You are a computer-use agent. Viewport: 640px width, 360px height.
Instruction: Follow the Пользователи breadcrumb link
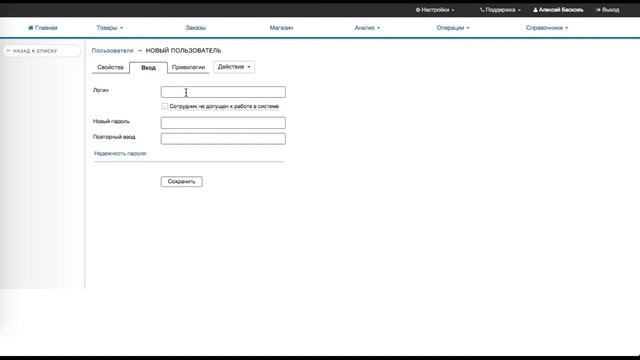click(x=112, y=51)
